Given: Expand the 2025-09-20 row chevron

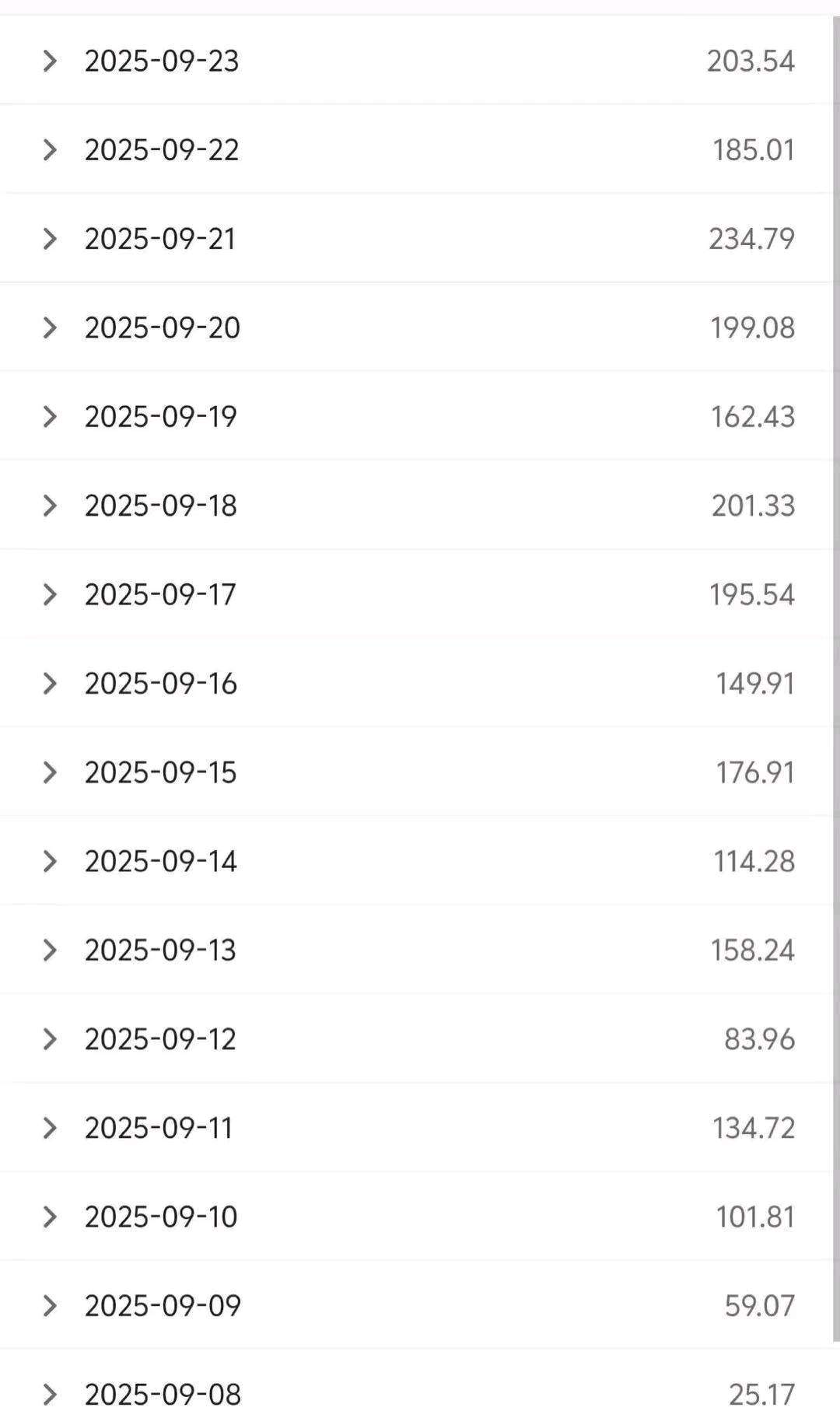Looking at the screenshot, I should click(50, 327).
